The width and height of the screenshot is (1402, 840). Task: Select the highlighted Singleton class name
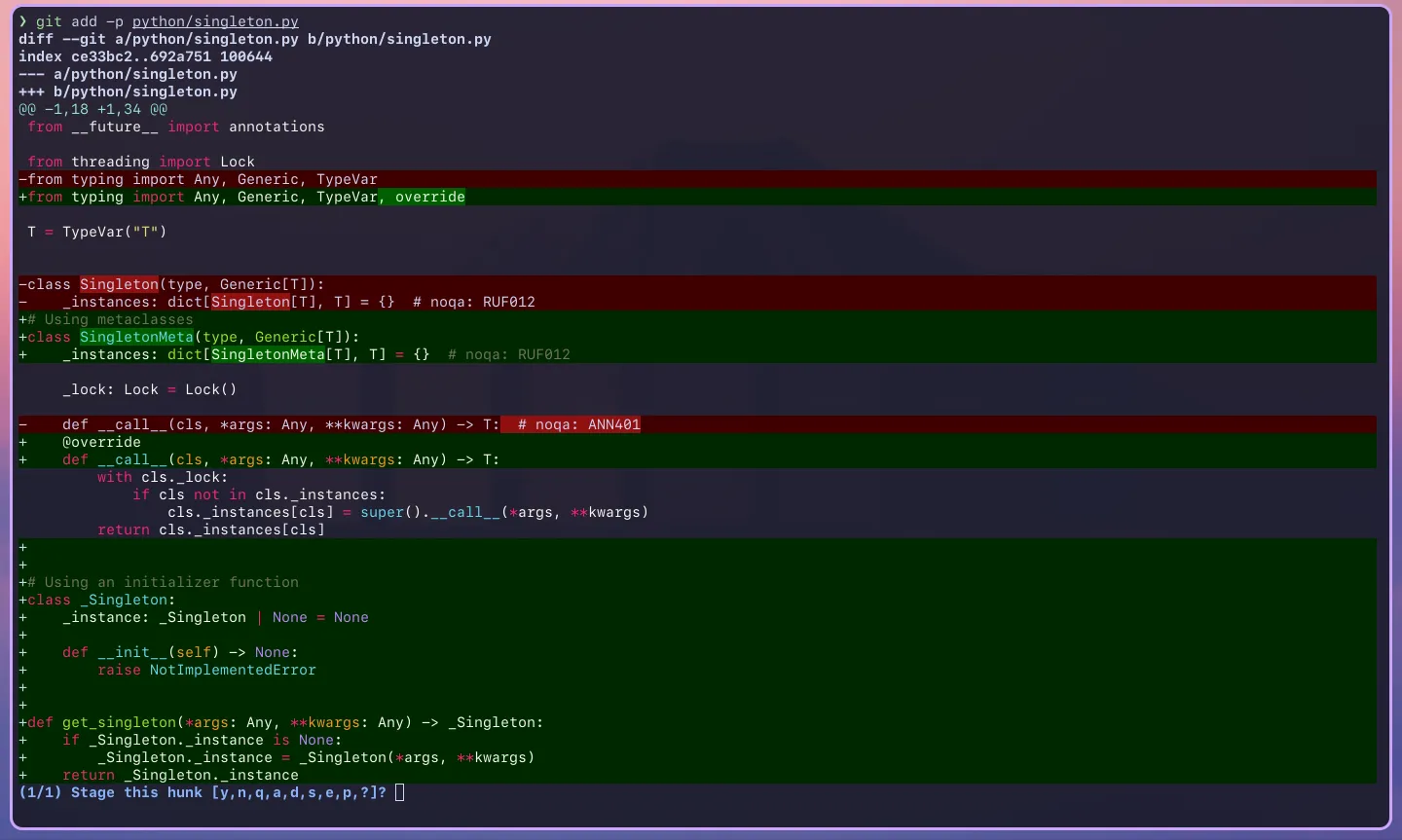119,284
